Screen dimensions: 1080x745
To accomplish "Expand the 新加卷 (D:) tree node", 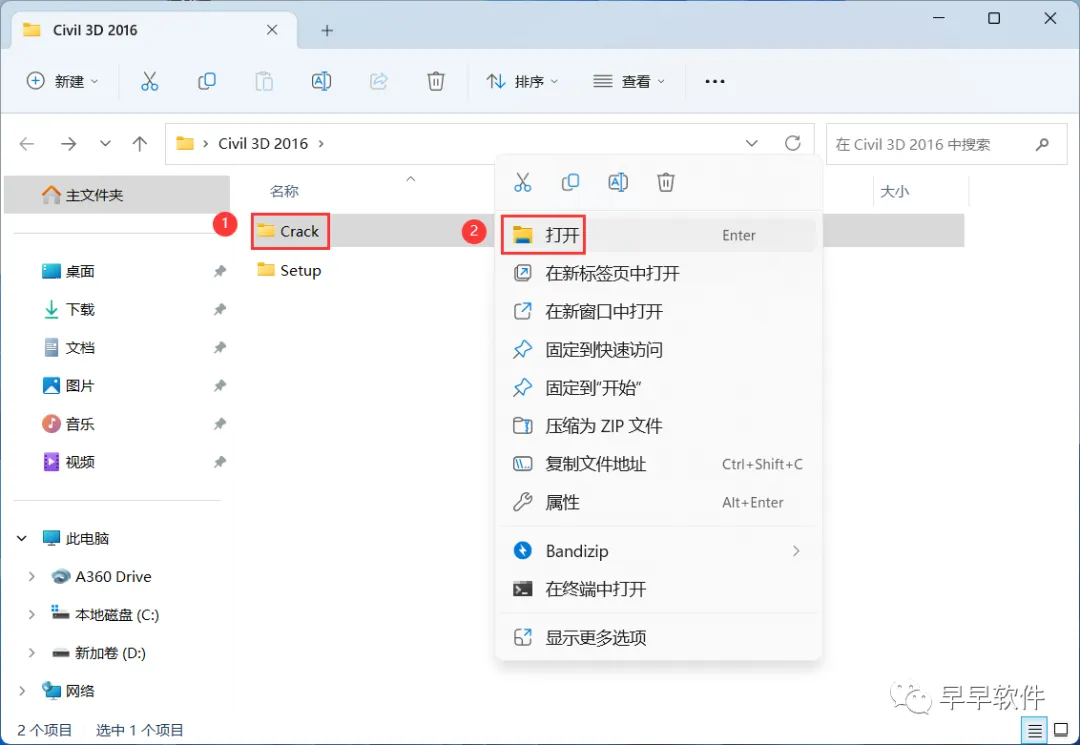I will point(31,653).
